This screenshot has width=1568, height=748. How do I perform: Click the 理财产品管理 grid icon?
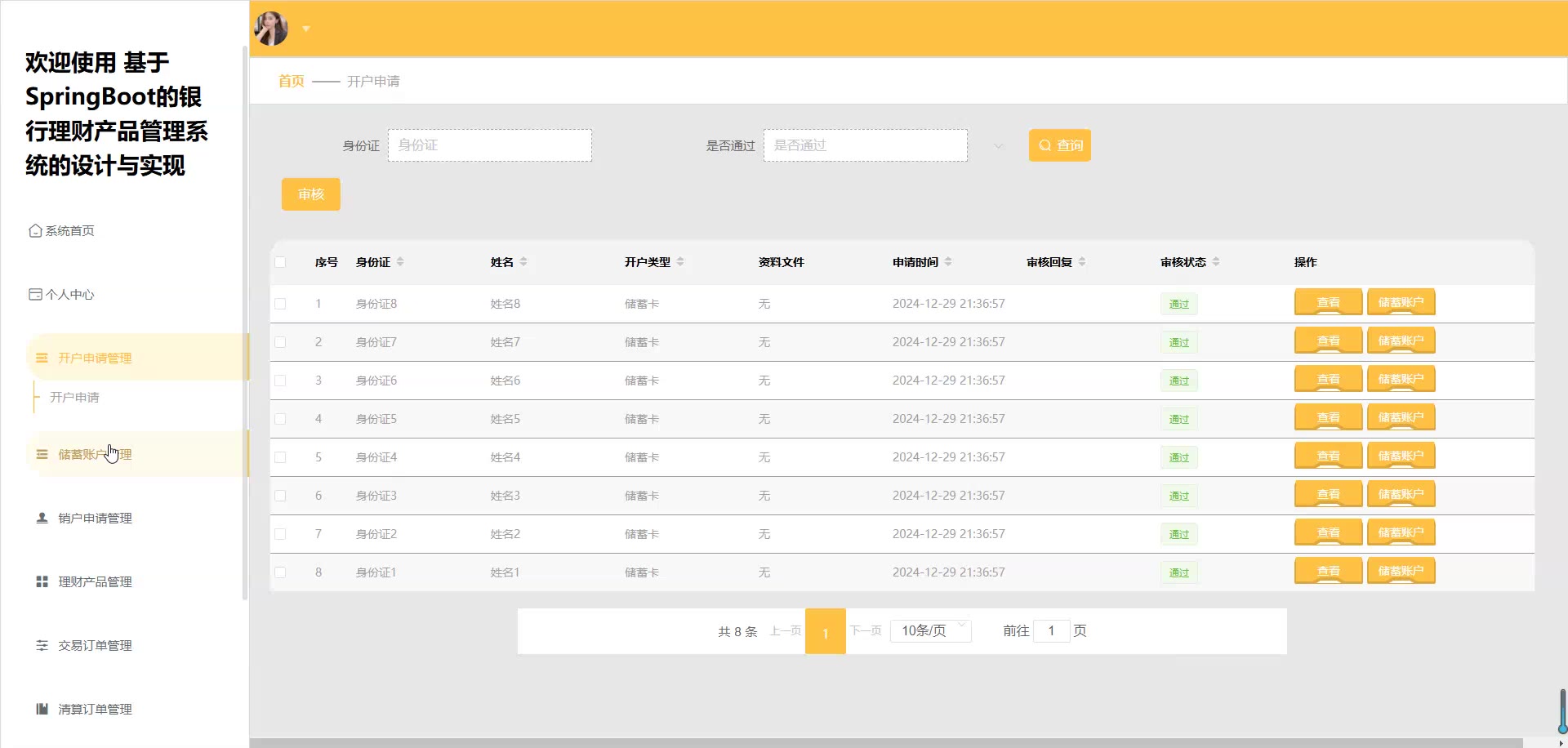point(42,581)
